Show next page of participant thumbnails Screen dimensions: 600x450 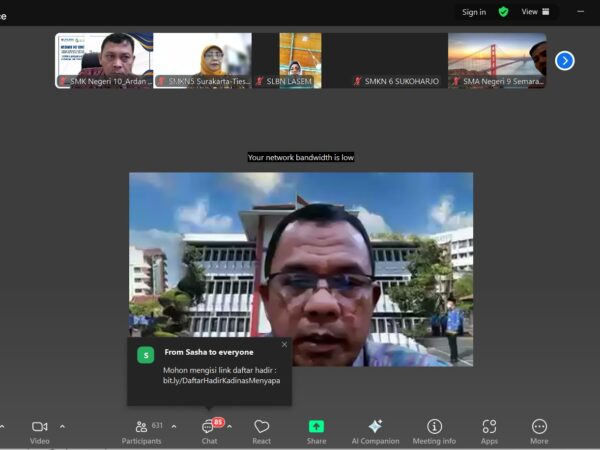pyautogui.click(x=565, y=60)
